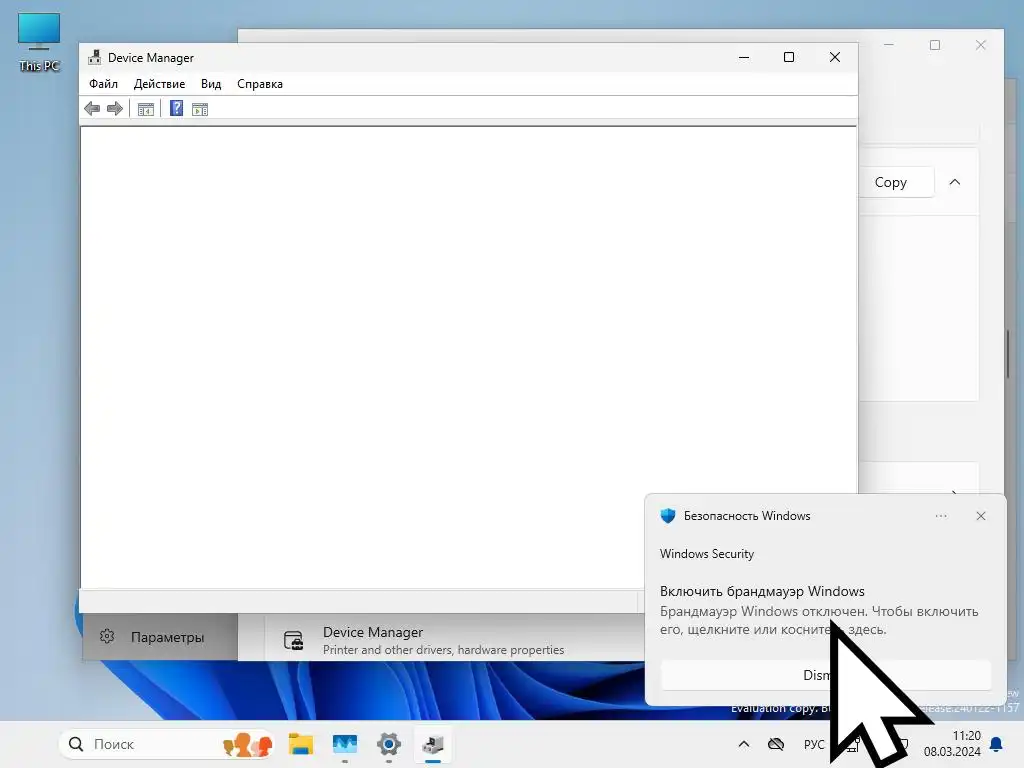Open the Файл menu
1024x768 pixels.
pyautogui.click(x=103, y=84)
